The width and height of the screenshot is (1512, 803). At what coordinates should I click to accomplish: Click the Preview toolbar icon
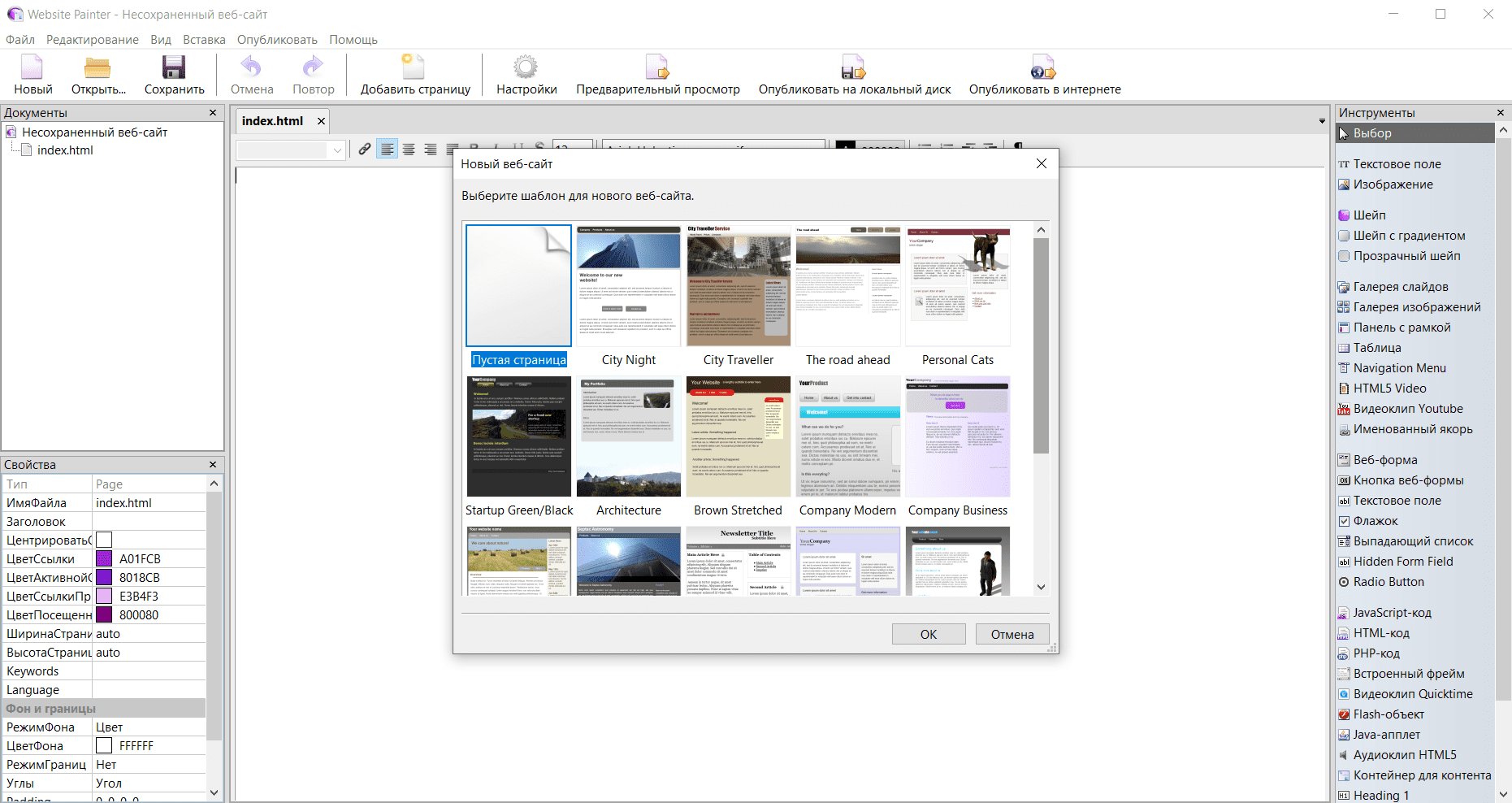click(656, 68)
